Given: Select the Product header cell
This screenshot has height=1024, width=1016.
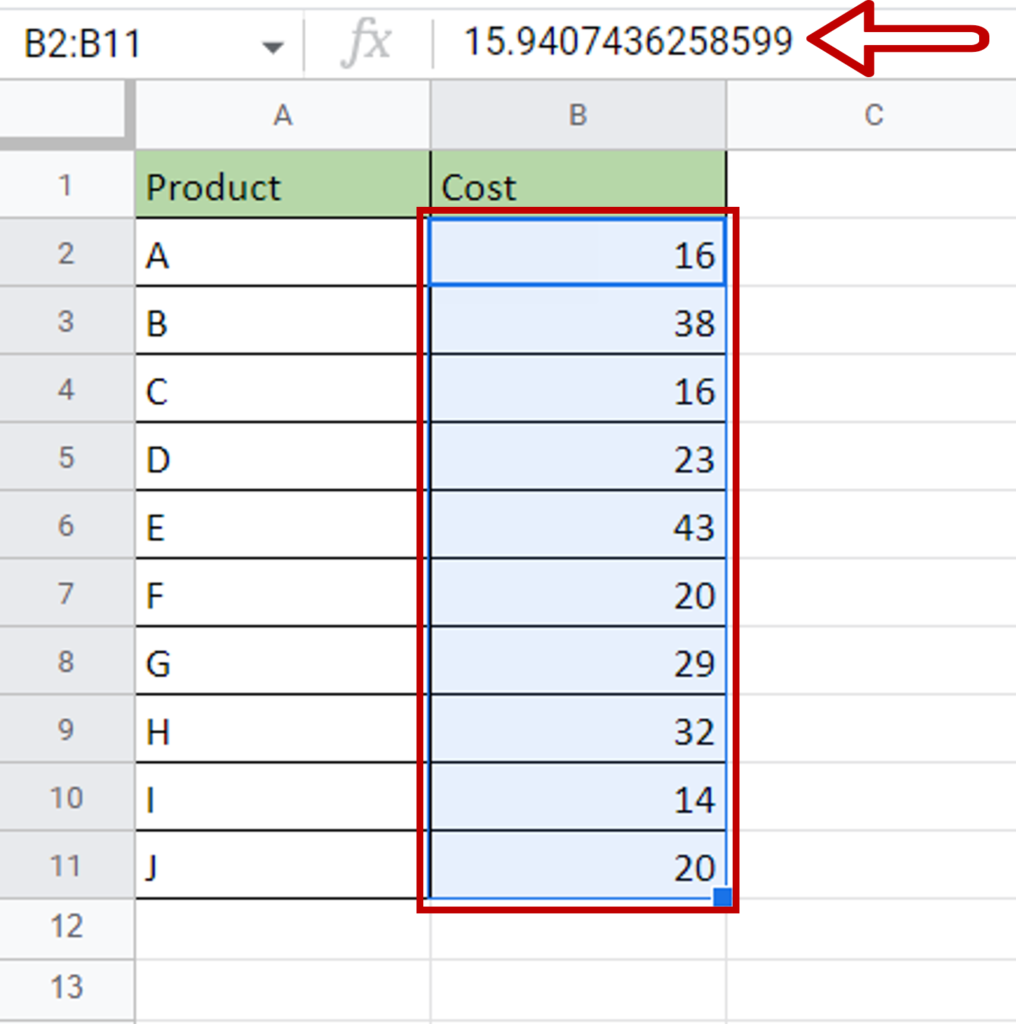Looking at the screenshot, I should tap(282, 186).
